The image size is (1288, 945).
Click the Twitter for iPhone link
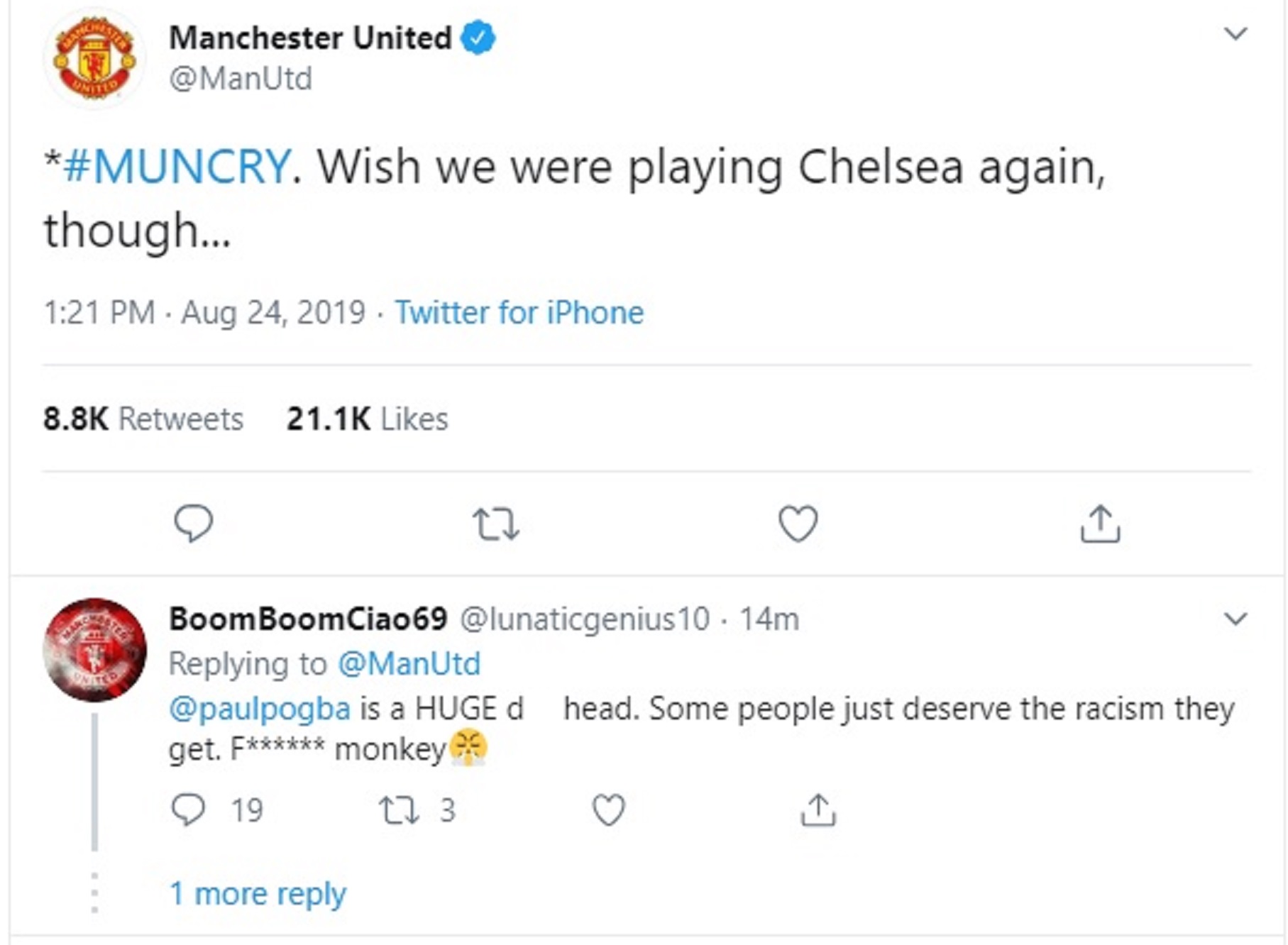click(519, 312)
